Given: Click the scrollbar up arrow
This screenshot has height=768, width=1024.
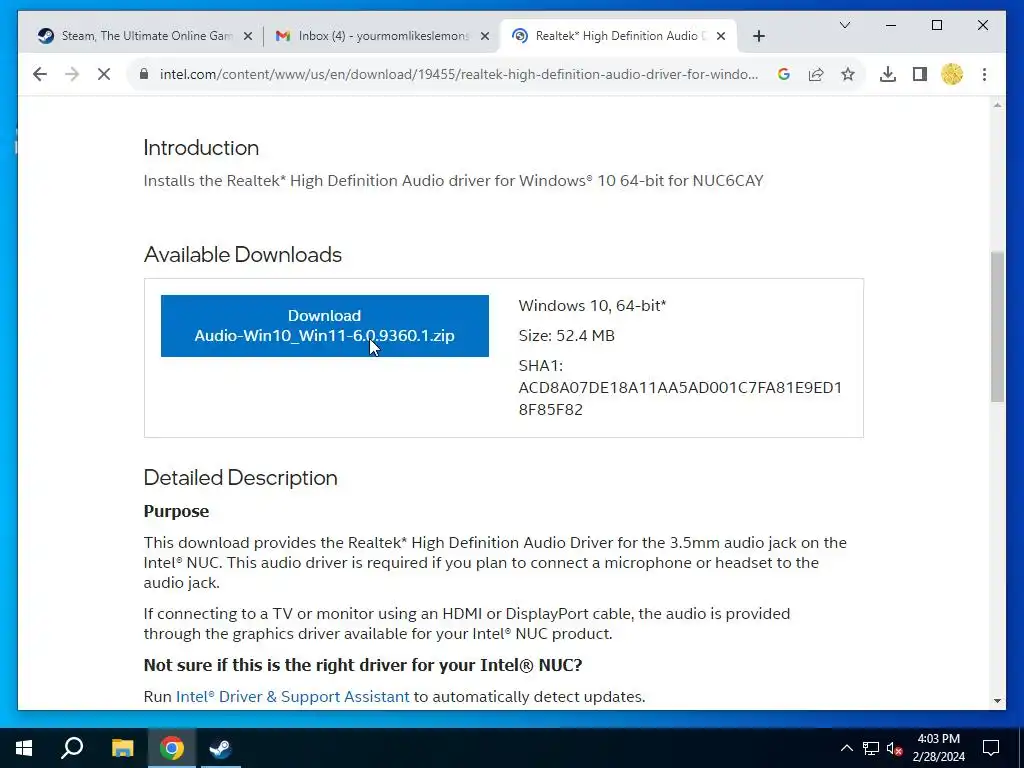Looking at the screenshot, I should pyautogui.click(x=997, y=105).
